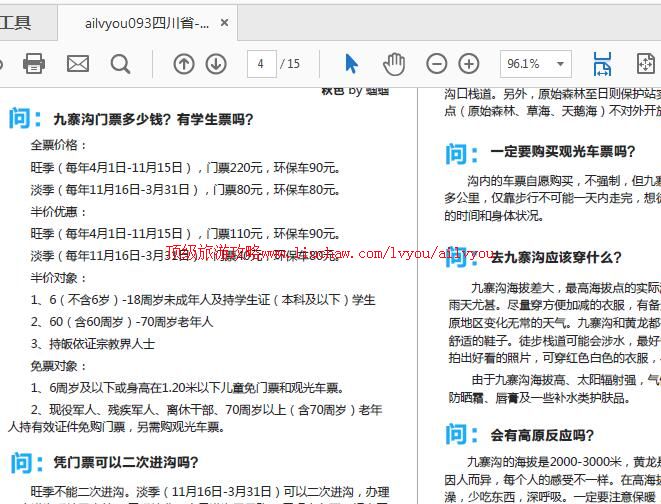Click the fit page icon
661x504 pixels.
coord(646,64)
